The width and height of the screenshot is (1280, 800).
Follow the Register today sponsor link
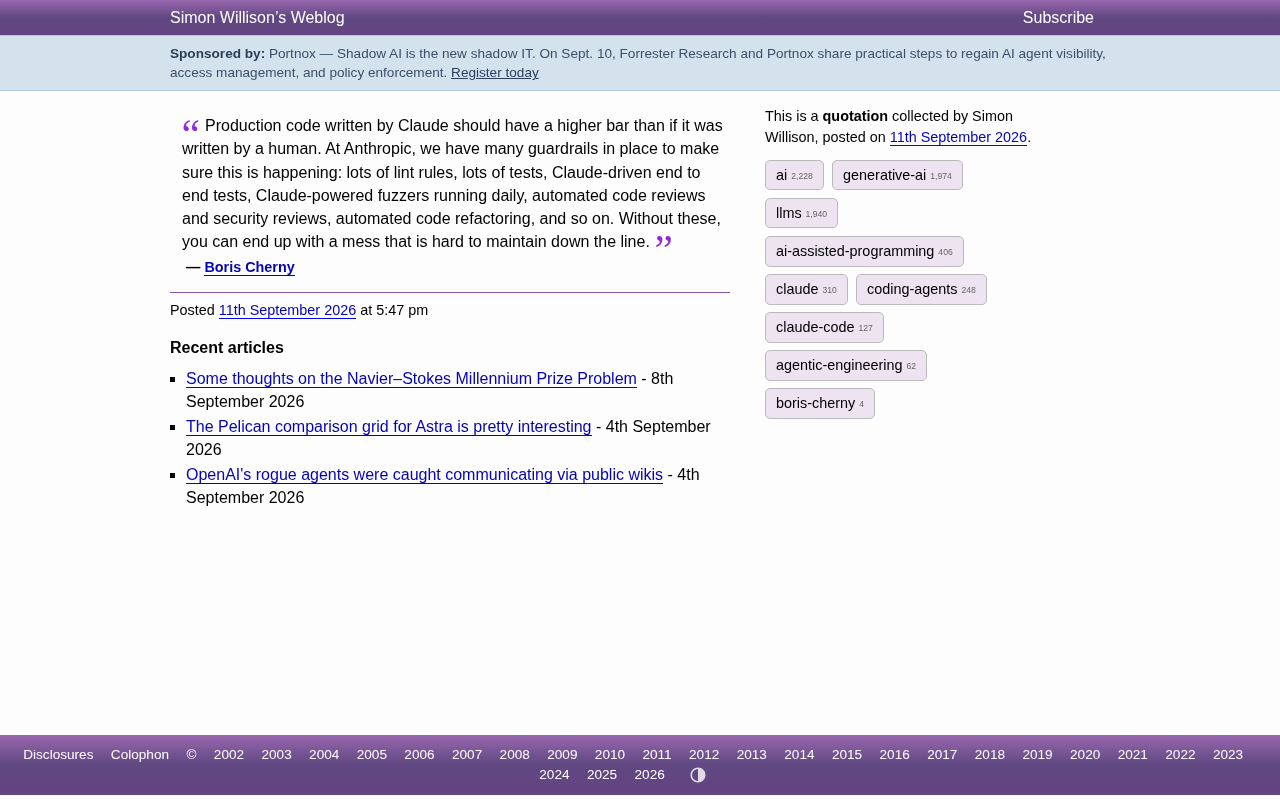click(x=495, y=73)
